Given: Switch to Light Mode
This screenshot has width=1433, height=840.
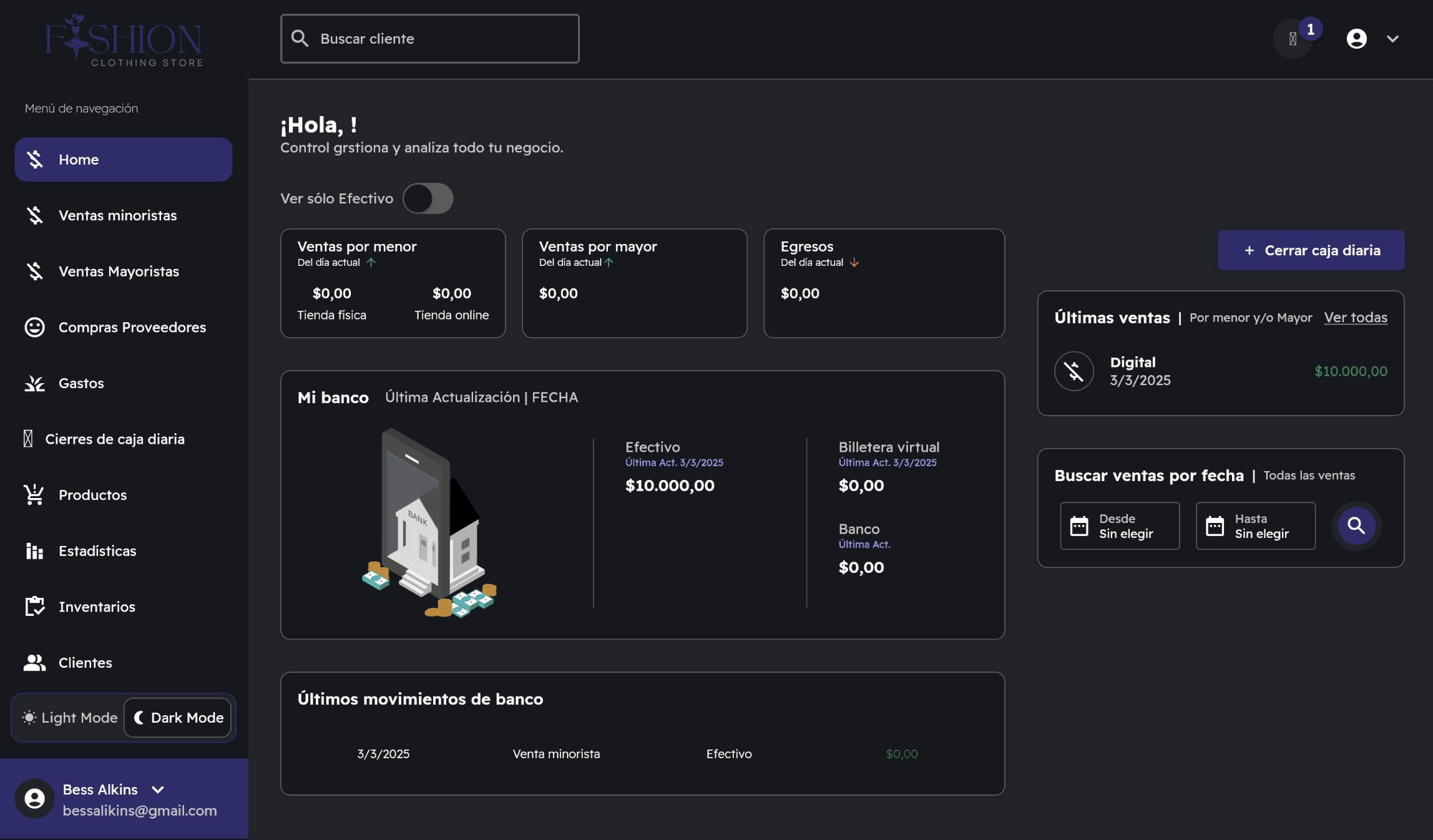Looking at the screenshot, I should (x=70, y=718).
